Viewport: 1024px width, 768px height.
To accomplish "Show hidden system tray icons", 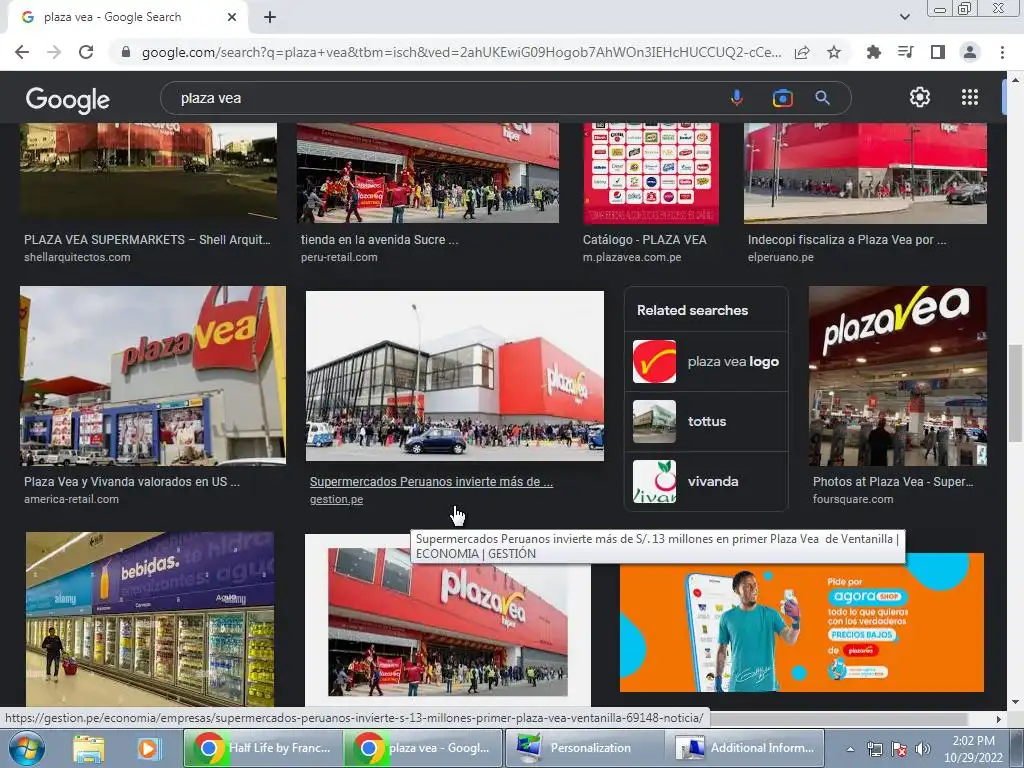I will [x=850, y=750].
